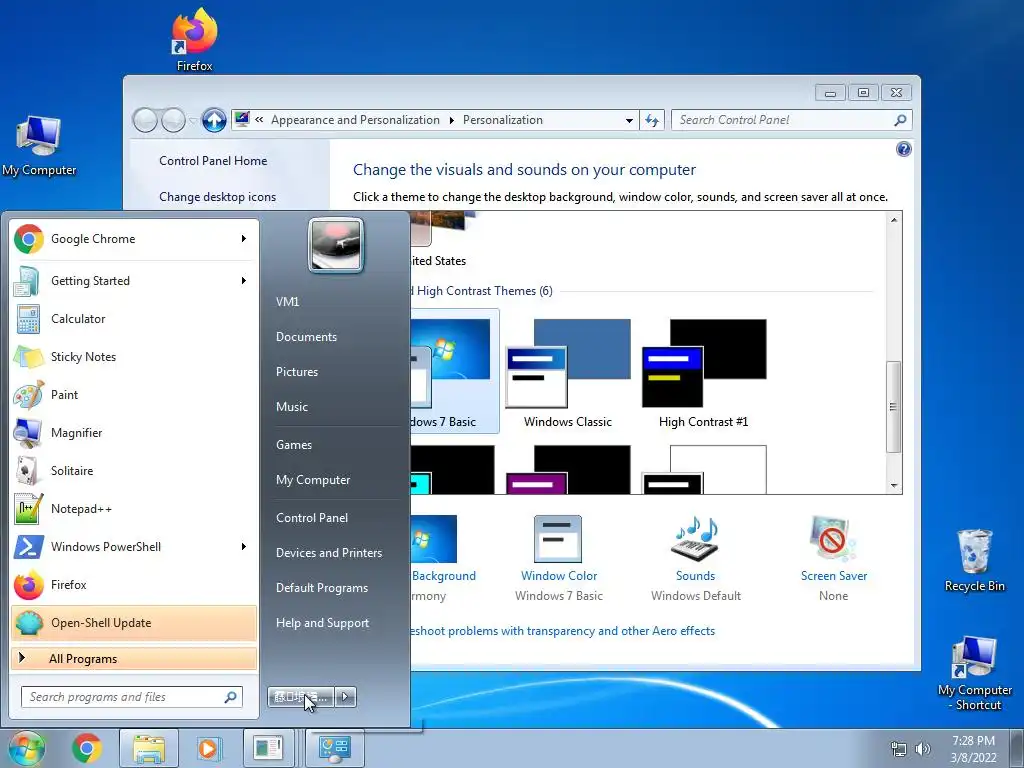
Task: Open Help and Support from Start menu
Action: point(323,623)
